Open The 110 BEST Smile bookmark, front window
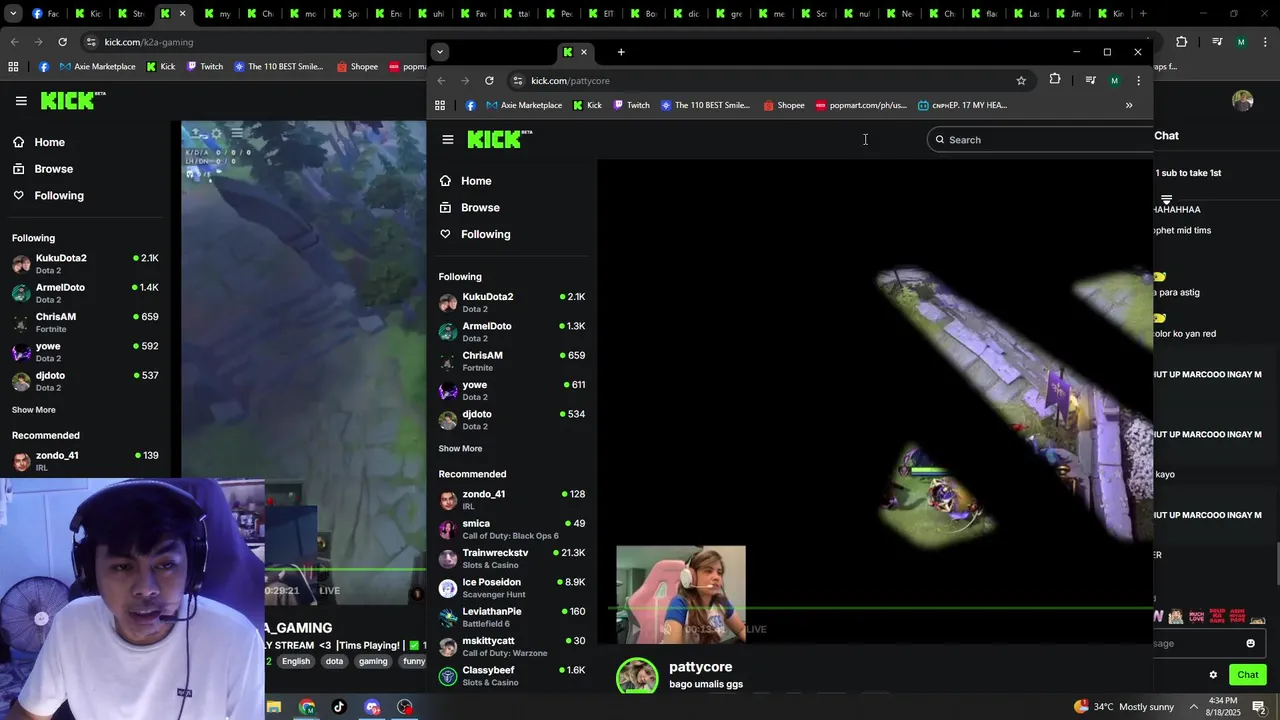 tap(704, 105)
